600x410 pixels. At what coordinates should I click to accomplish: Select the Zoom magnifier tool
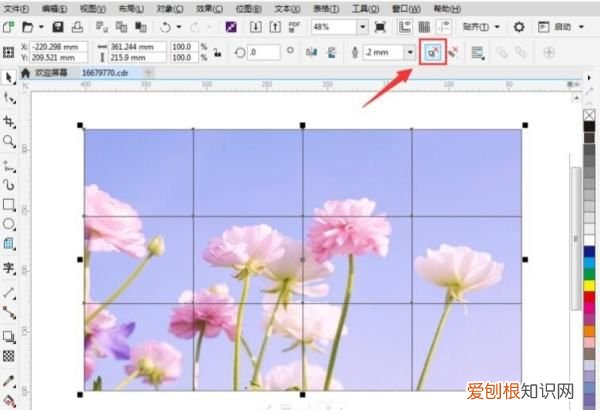click(x=8, y=141)
